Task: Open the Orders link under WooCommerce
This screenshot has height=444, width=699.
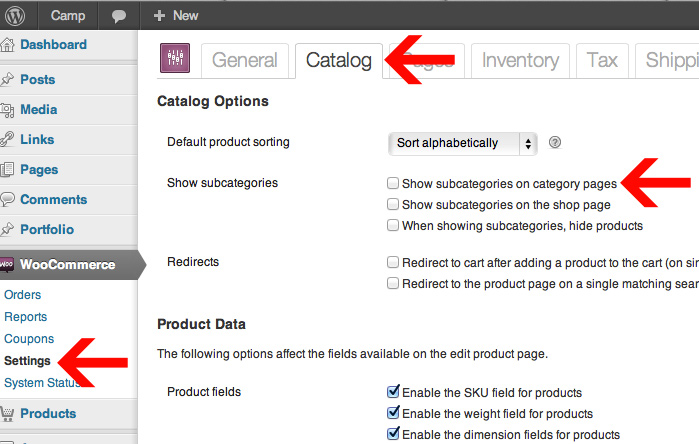Action: click(23, 295)
